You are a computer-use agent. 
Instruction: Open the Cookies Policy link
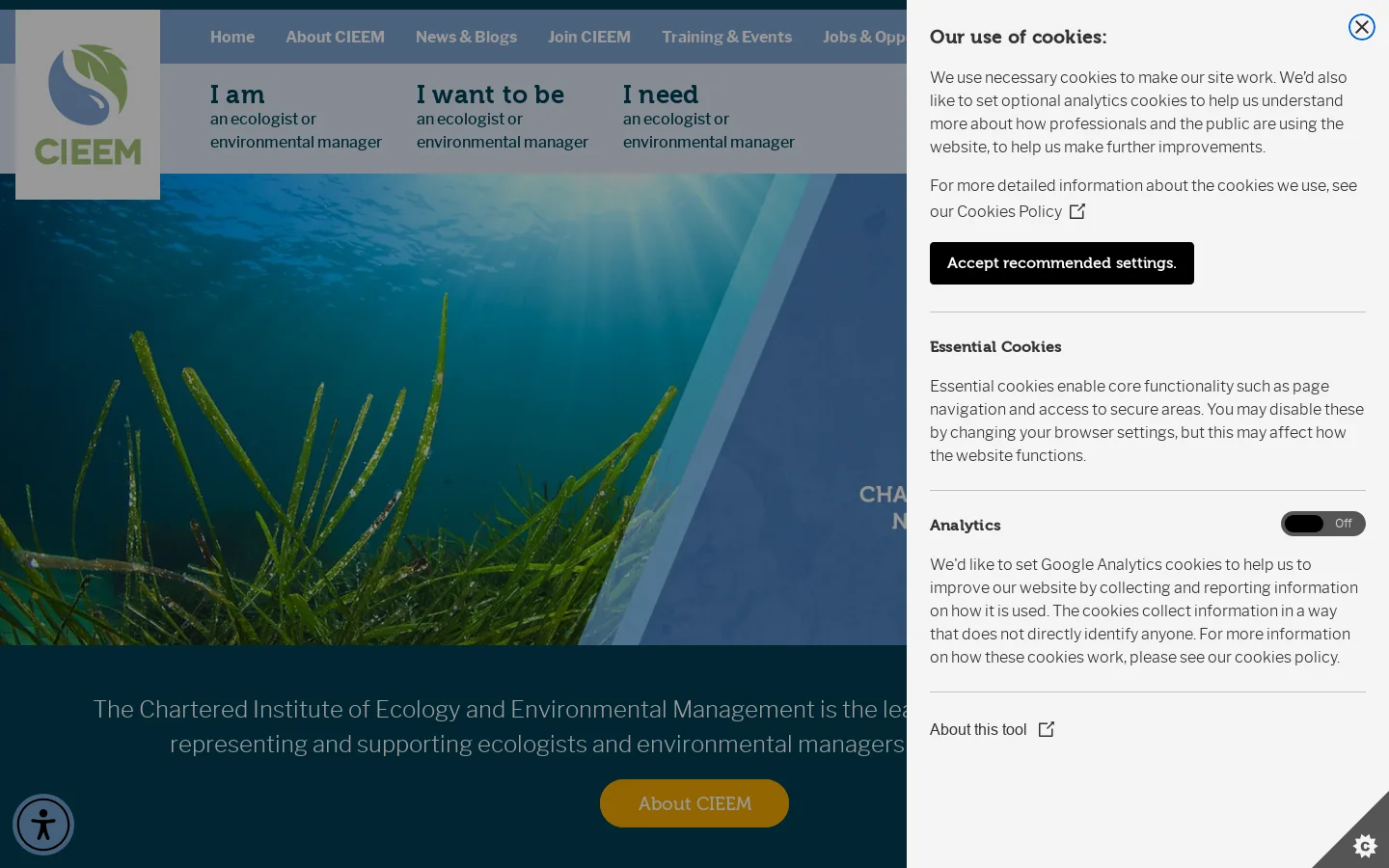click(x=1009, y=211)
